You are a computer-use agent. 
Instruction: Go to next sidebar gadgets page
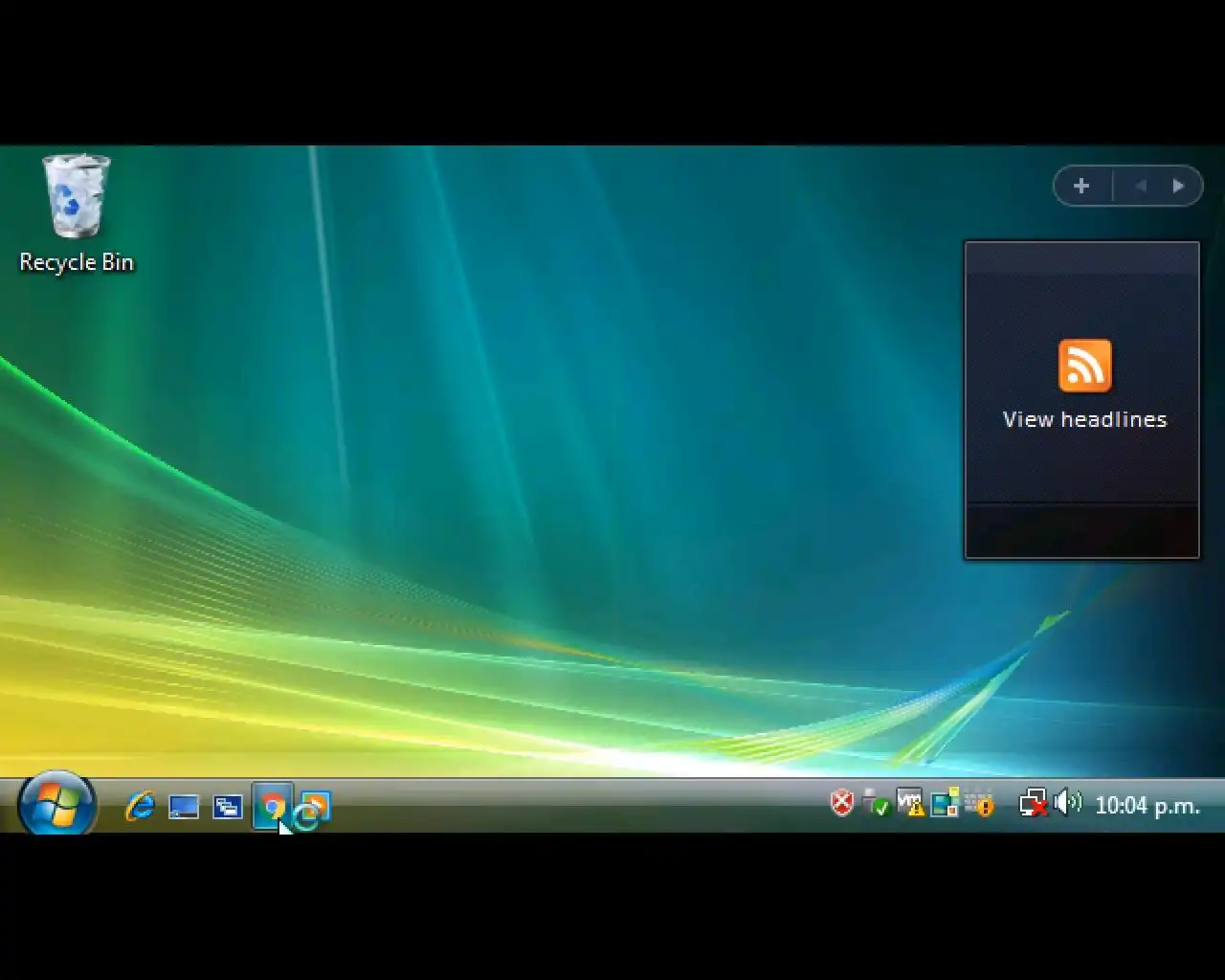pyautogui.click(x=1178, y=186)
